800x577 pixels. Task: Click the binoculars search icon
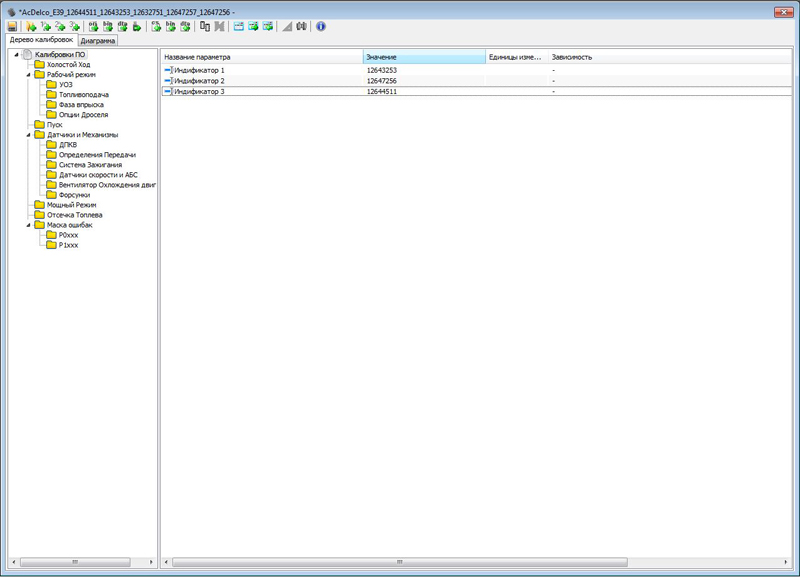click(x=300, y=26)
